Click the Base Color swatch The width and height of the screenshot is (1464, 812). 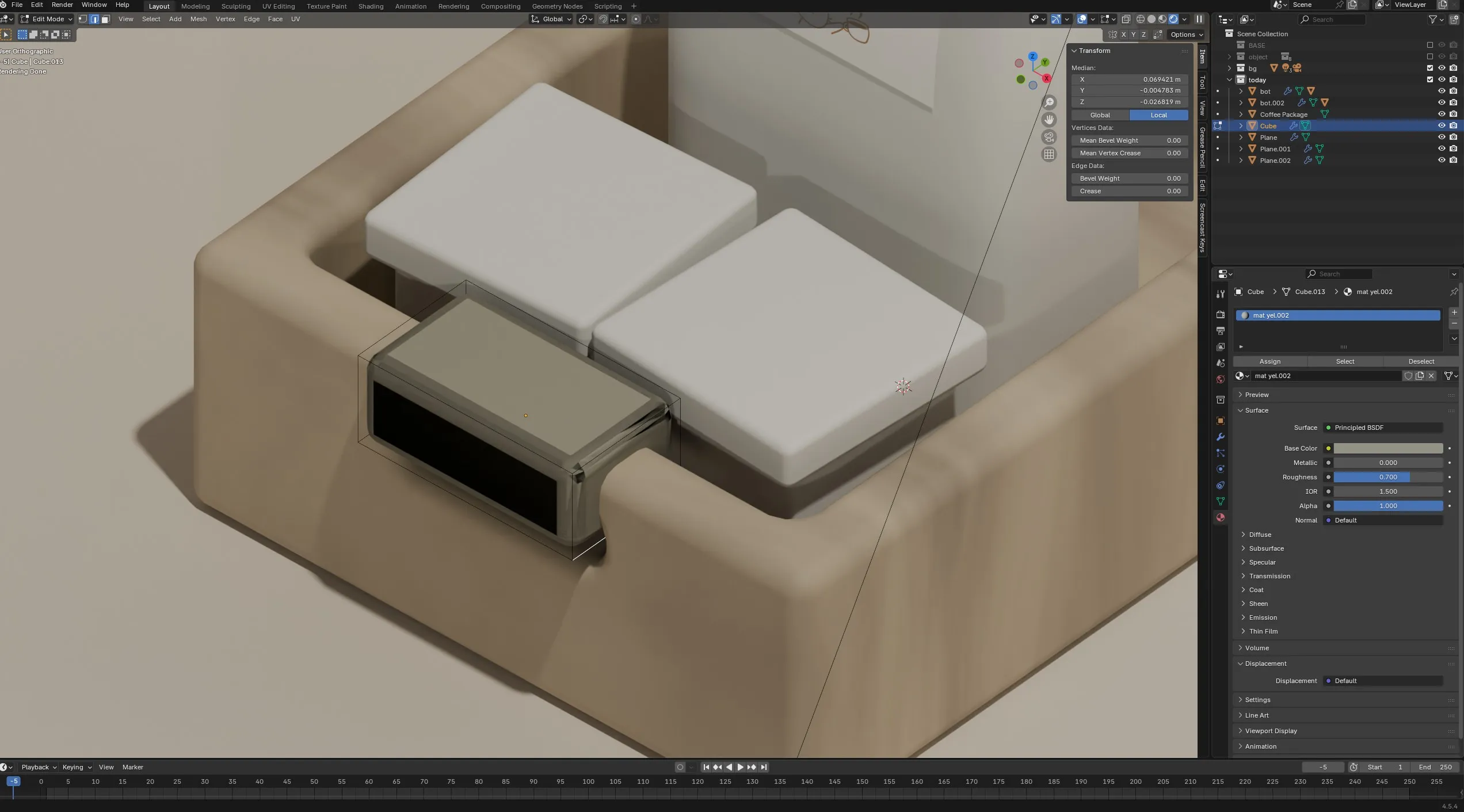coord(1387,448)
